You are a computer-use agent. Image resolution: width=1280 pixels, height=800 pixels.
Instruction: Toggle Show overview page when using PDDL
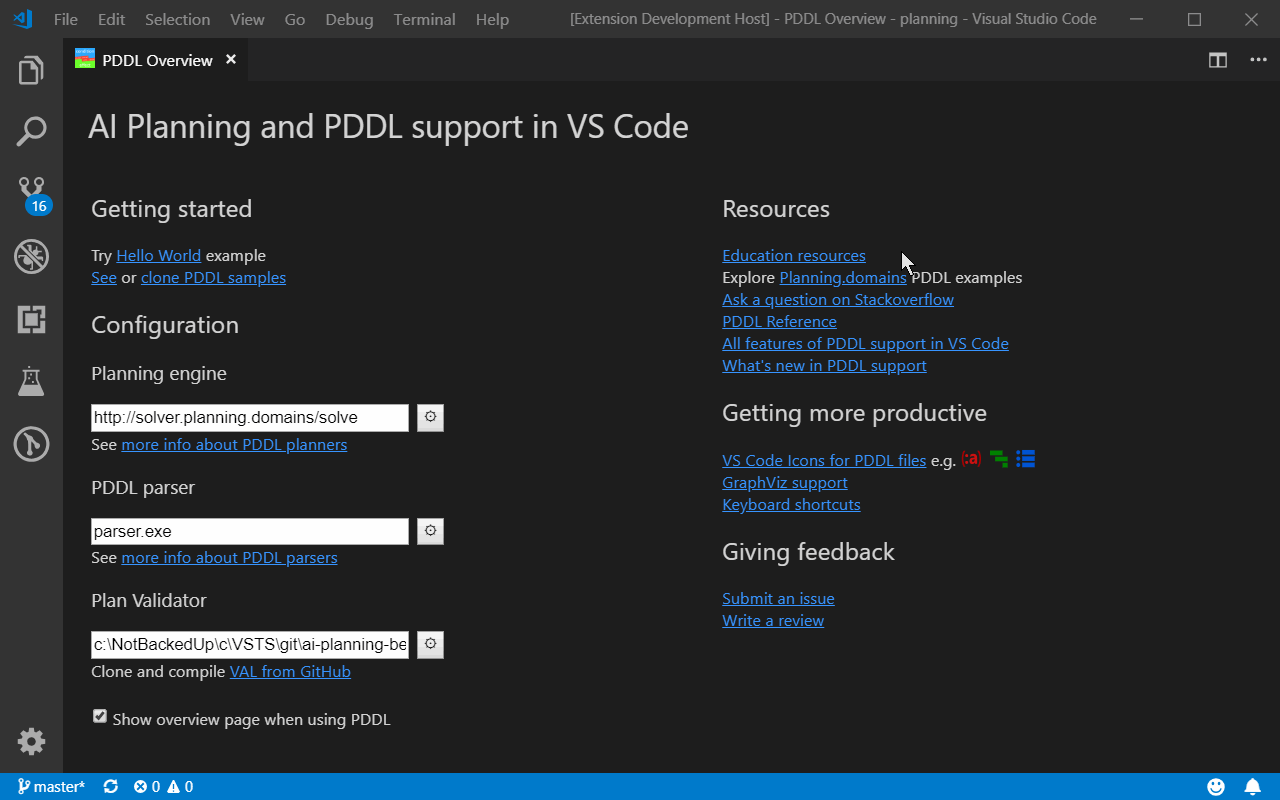click(100, 716)
